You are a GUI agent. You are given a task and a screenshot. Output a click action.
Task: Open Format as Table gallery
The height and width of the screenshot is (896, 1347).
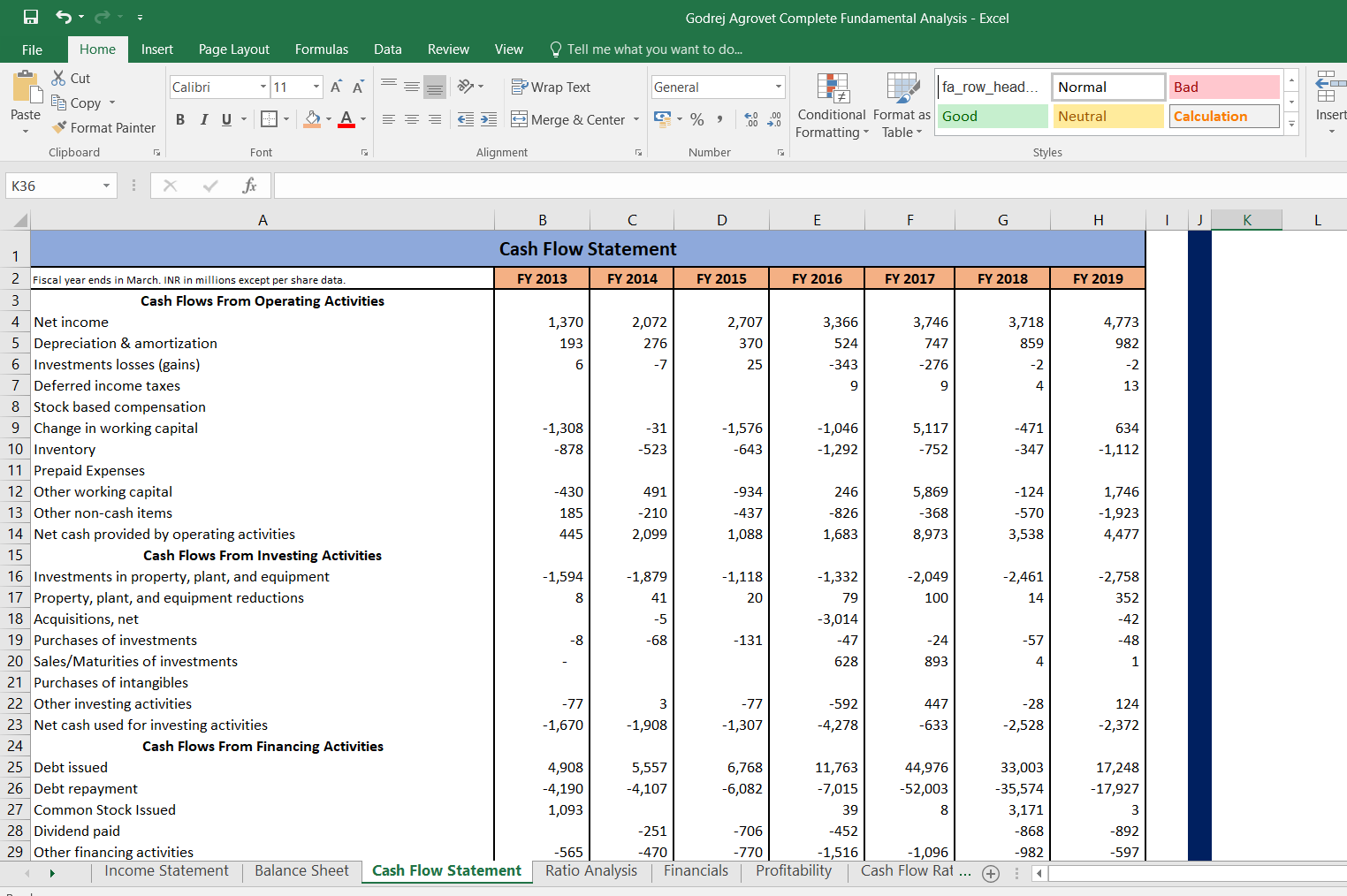[902, 105]
